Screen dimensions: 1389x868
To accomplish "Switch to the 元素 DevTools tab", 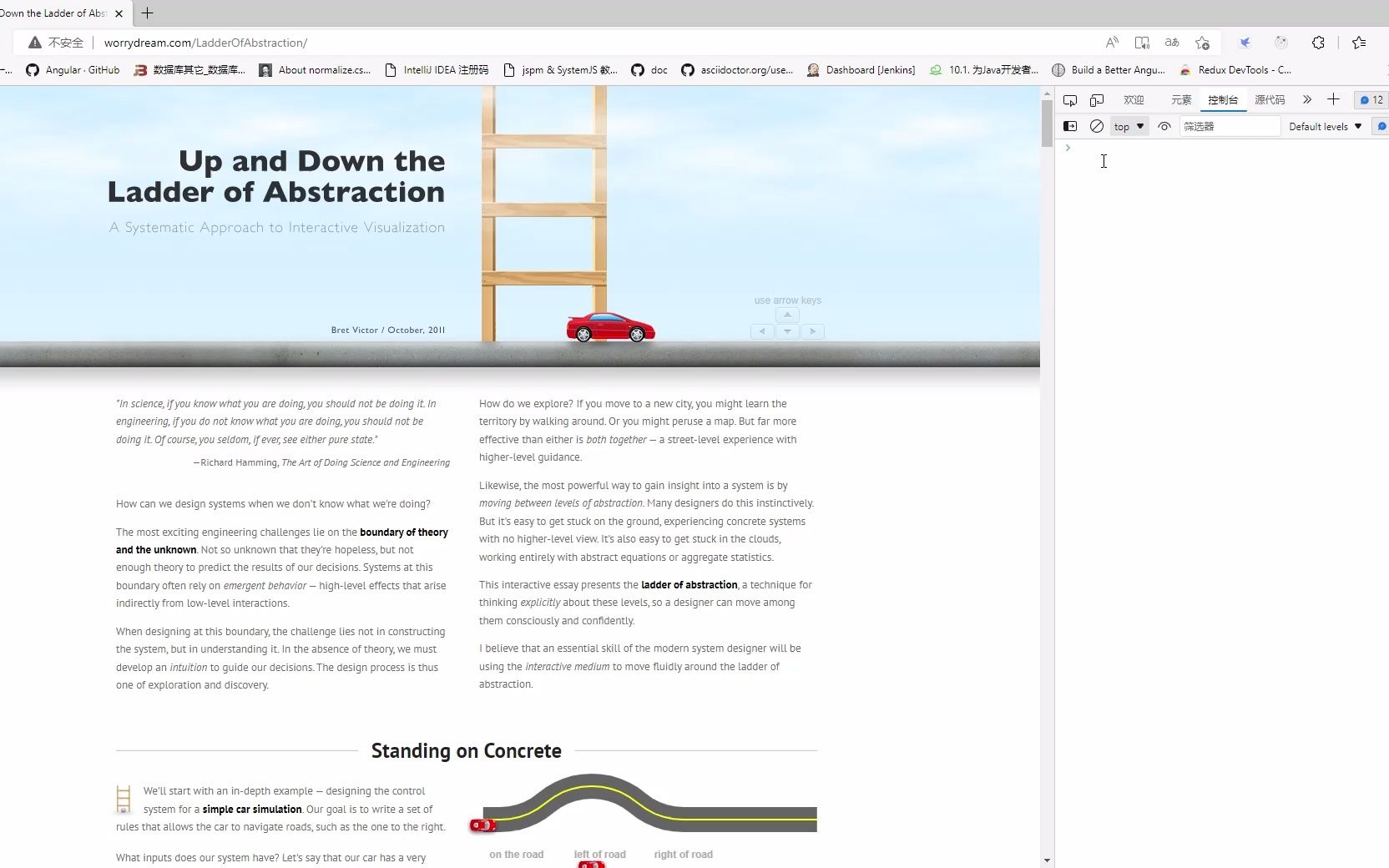I will tap(1181, 100).
